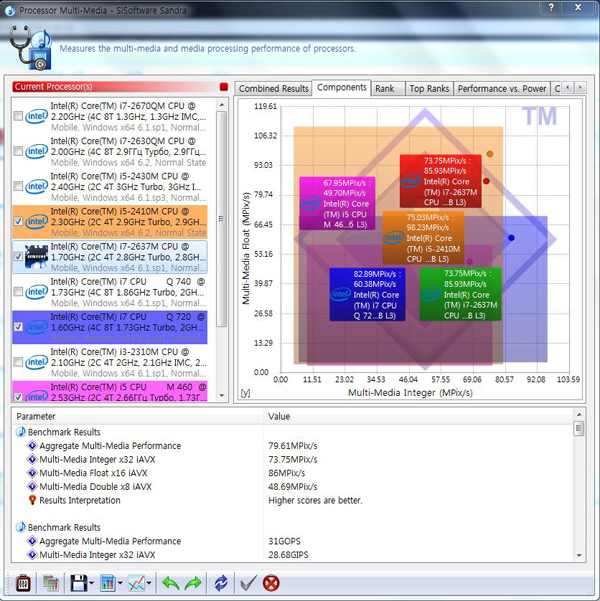Click the results table scroll-down arrow

579,555
